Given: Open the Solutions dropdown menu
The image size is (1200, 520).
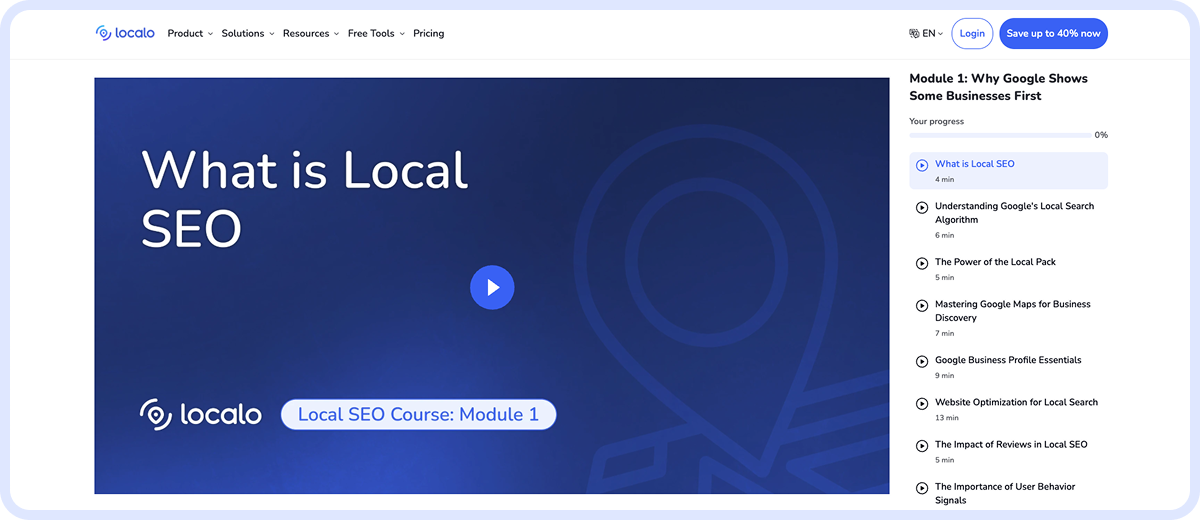Looking at the screenshot, I should [x=247, y=33].
